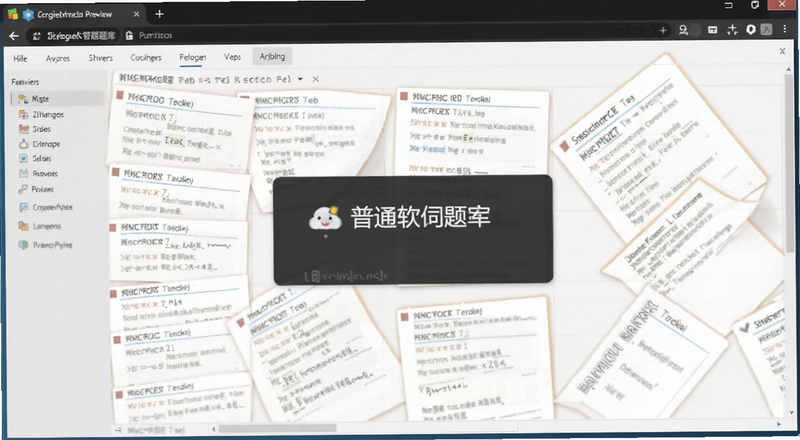Click the Coolnges menu item

[146, 58]
